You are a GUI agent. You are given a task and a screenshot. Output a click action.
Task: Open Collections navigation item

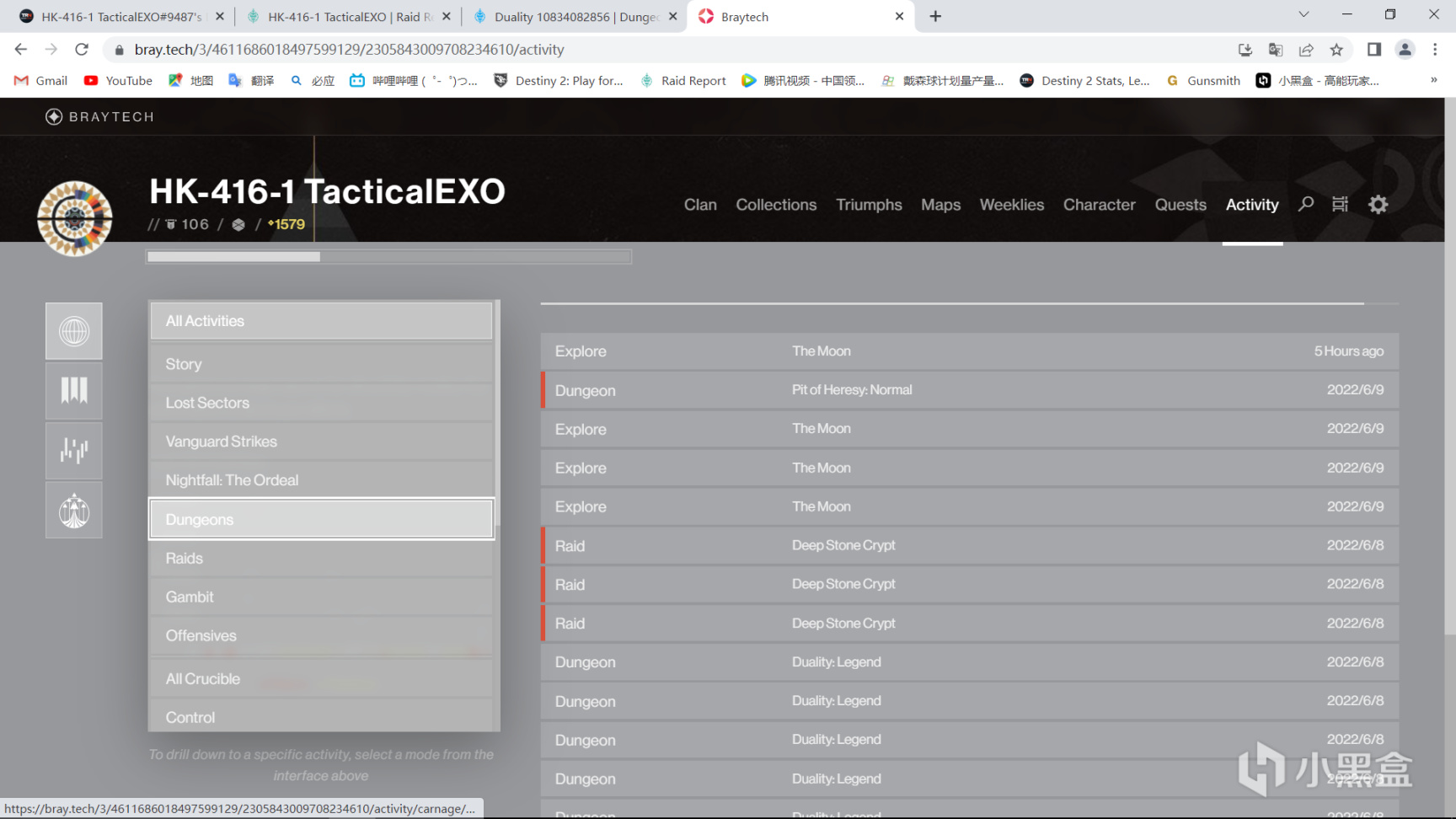point(776,205)
